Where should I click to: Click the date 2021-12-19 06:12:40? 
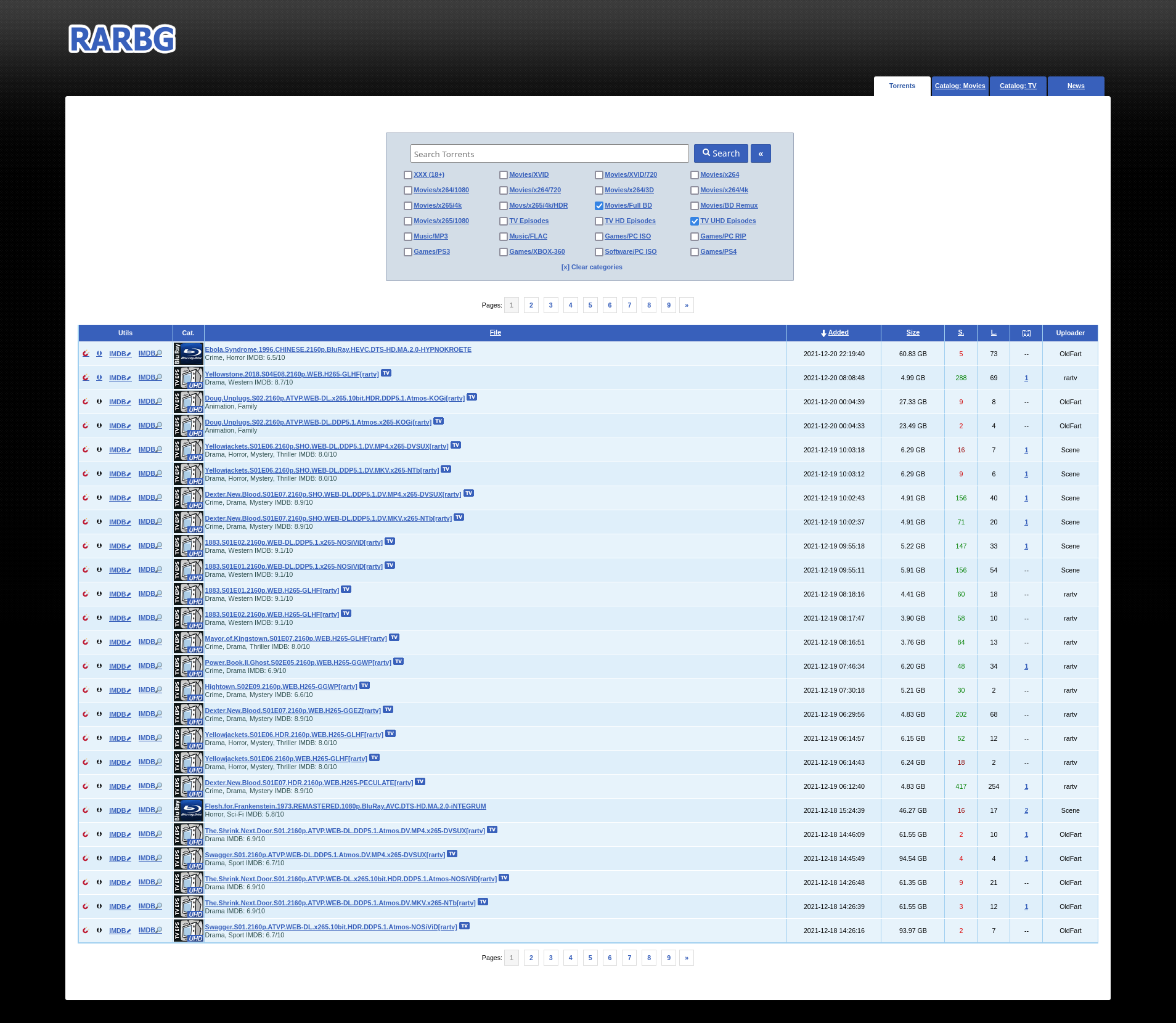[x=834, y=787]
